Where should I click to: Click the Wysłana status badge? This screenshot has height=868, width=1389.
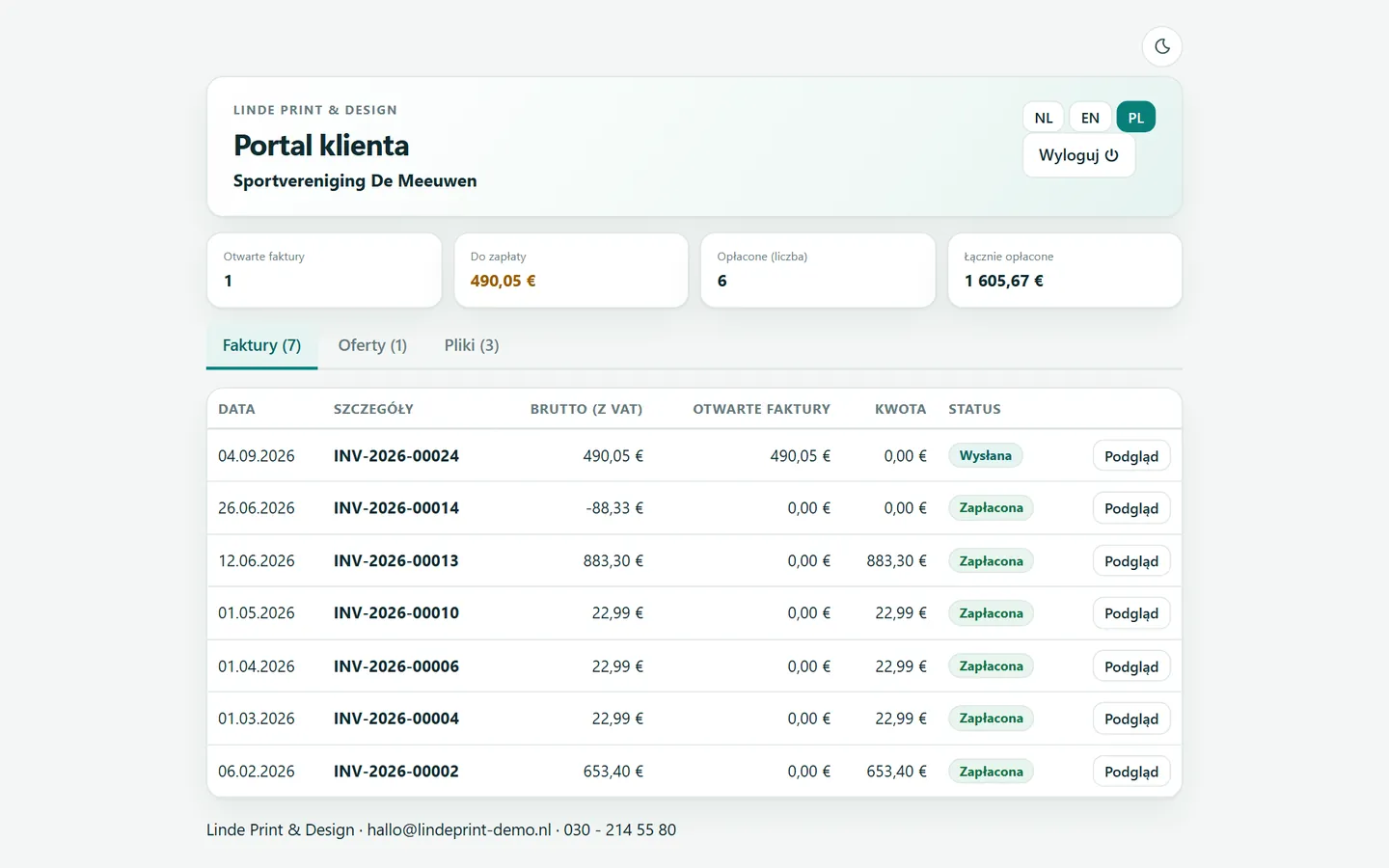985,455
